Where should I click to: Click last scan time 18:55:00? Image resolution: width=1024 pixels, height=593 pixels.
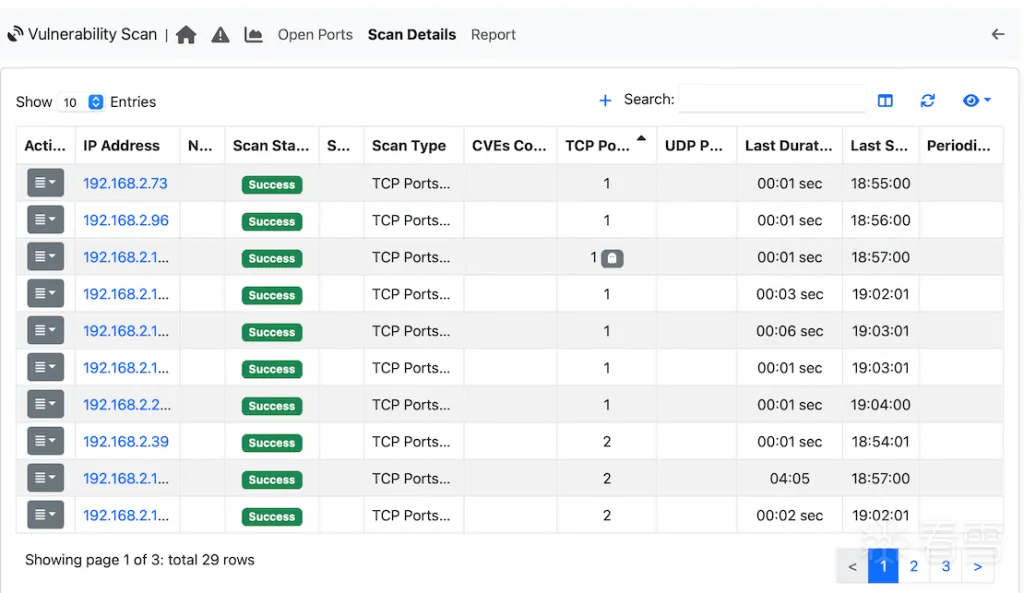click(x=880, y=184)
